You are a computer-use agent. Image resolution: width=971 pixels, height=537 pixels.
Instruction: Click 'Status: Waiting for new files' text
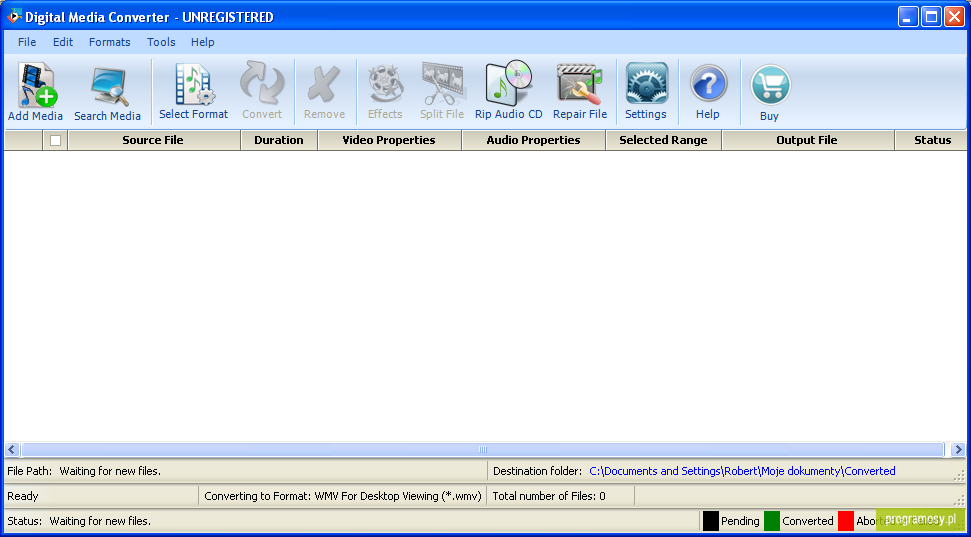click(x=79, y=522)
